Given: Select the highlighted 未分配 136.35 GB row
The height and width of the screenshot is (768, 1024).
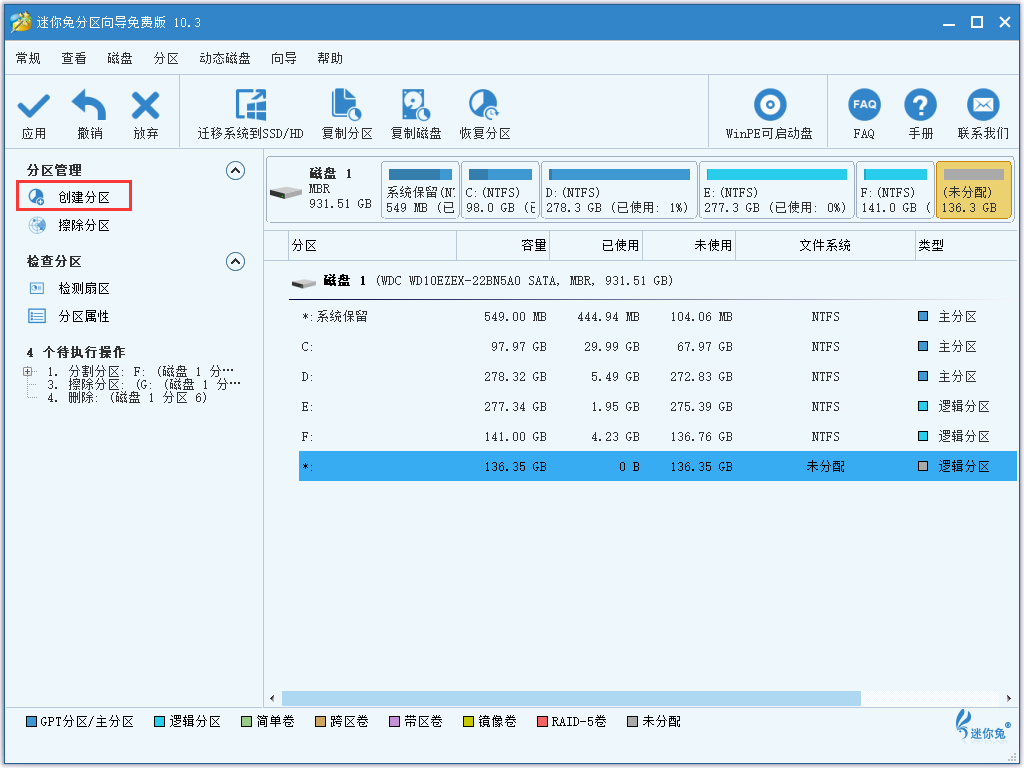Looking at the screenshot, I should coord(658,466).
